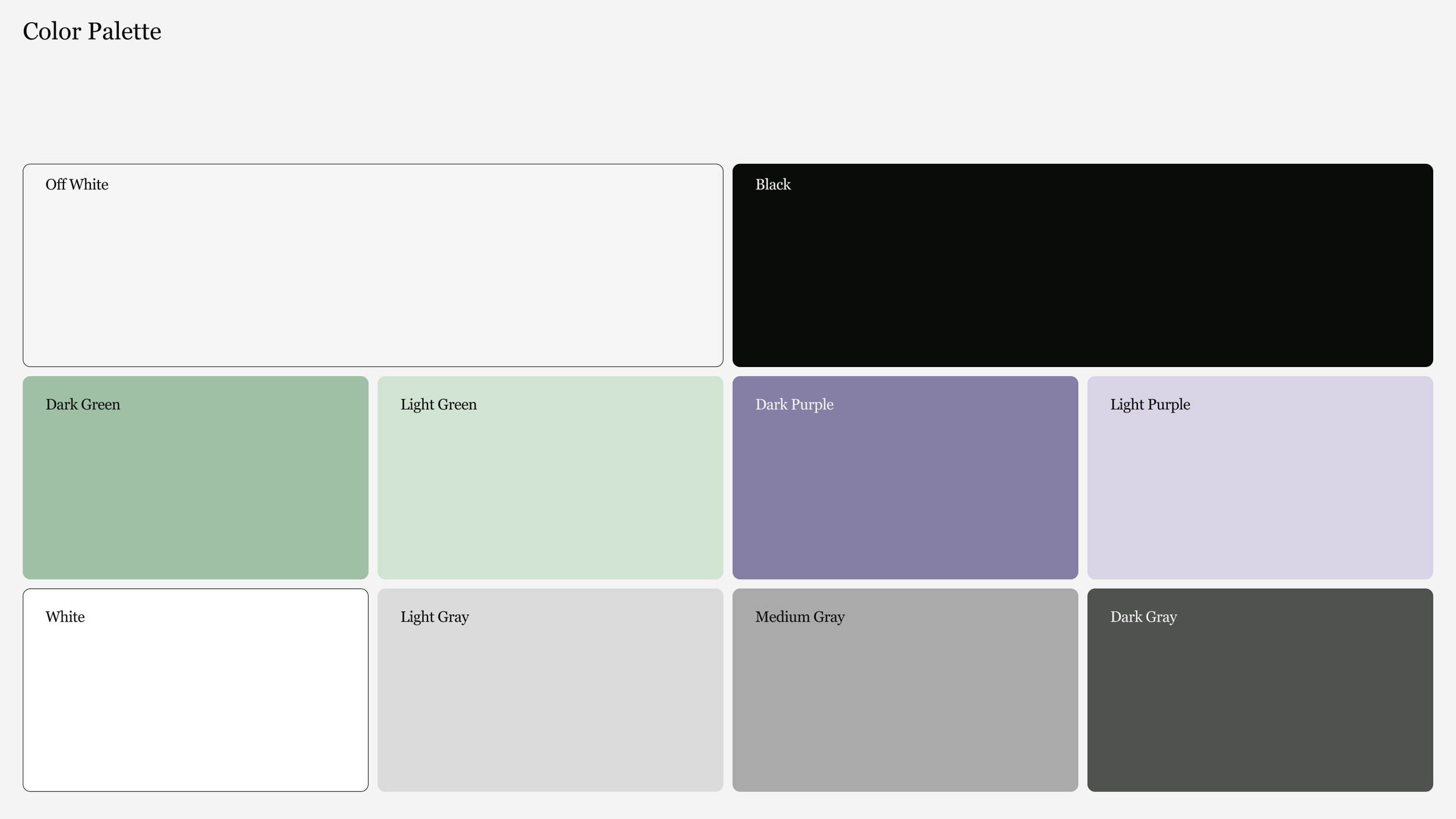Click the Dark Purple label text
1456x819 pixels.
(794, 405)
